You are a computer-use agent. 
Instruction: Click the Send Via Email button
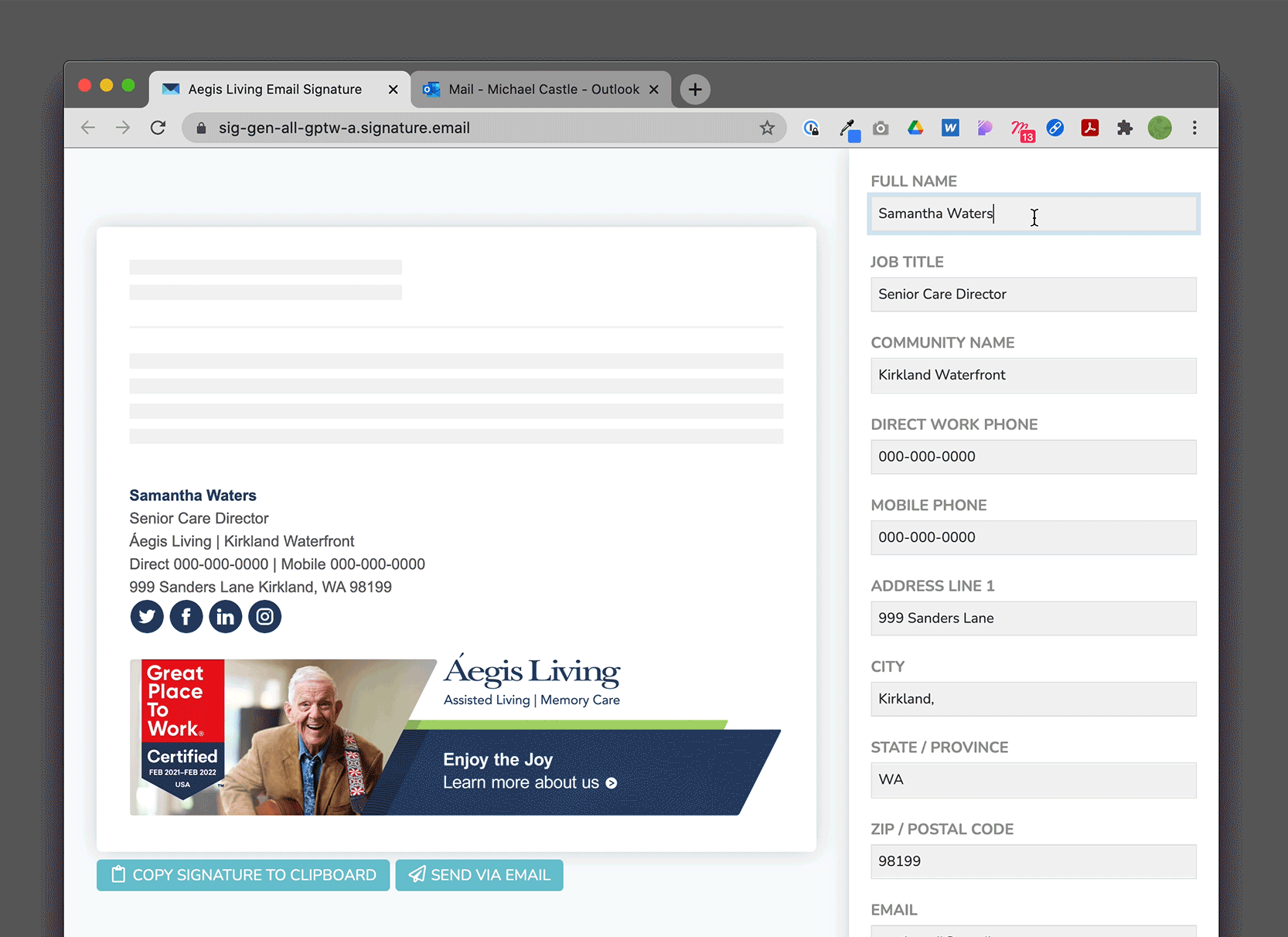coord(479,874)
